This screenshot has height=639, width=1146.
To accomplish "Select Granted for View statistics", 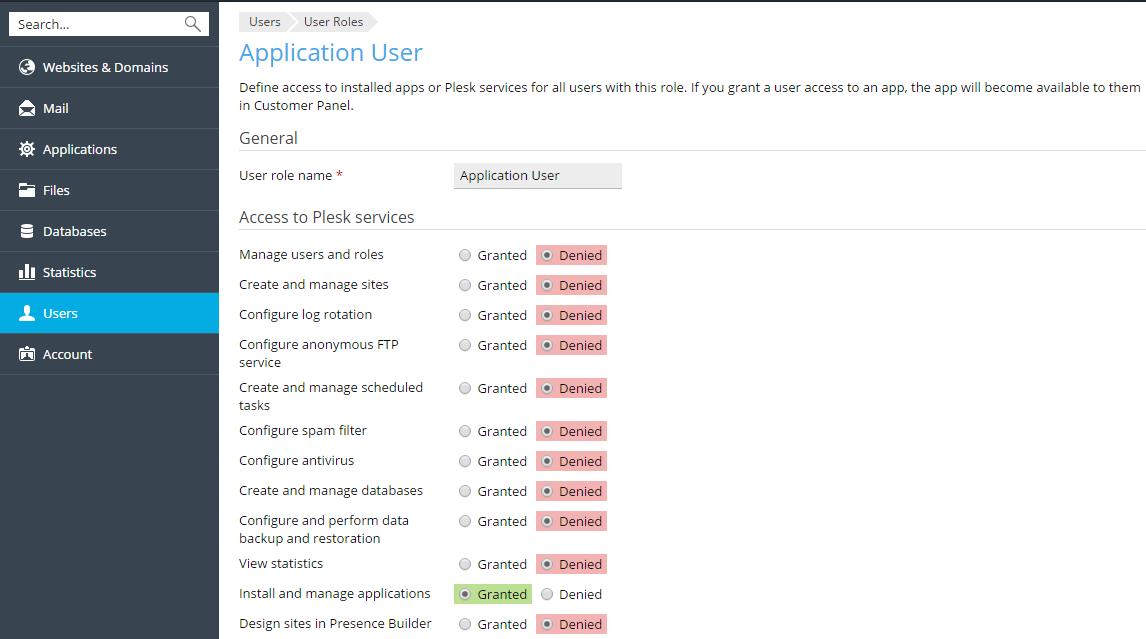I will point(465,564).
